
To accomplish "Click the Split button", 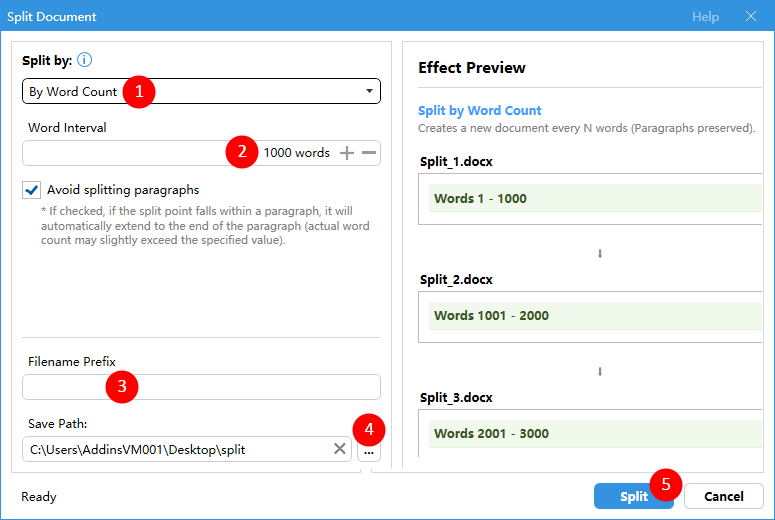I will pyautogui.click(x=634, y=496).
